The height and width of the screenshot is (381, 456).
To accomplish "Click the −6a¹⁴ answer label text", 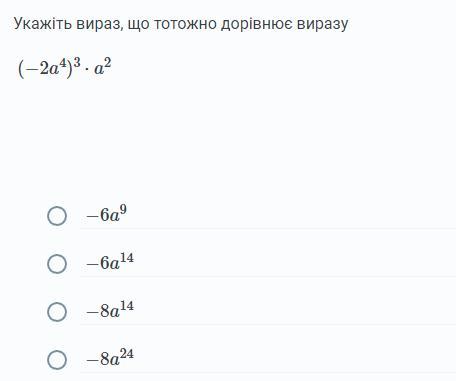I will pos(110,262).
